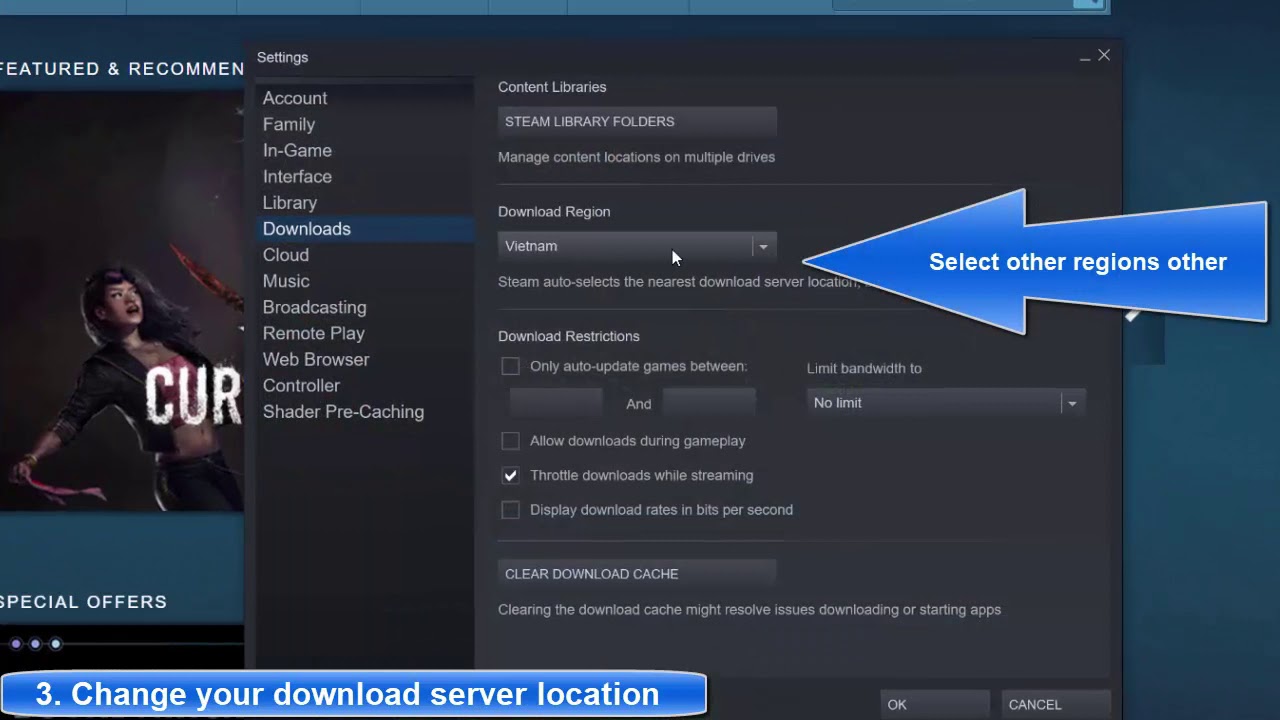Enable Display download rates in bits per second
The width and height of the screenshot is (1280, 720).
click(x=510, y=510)
